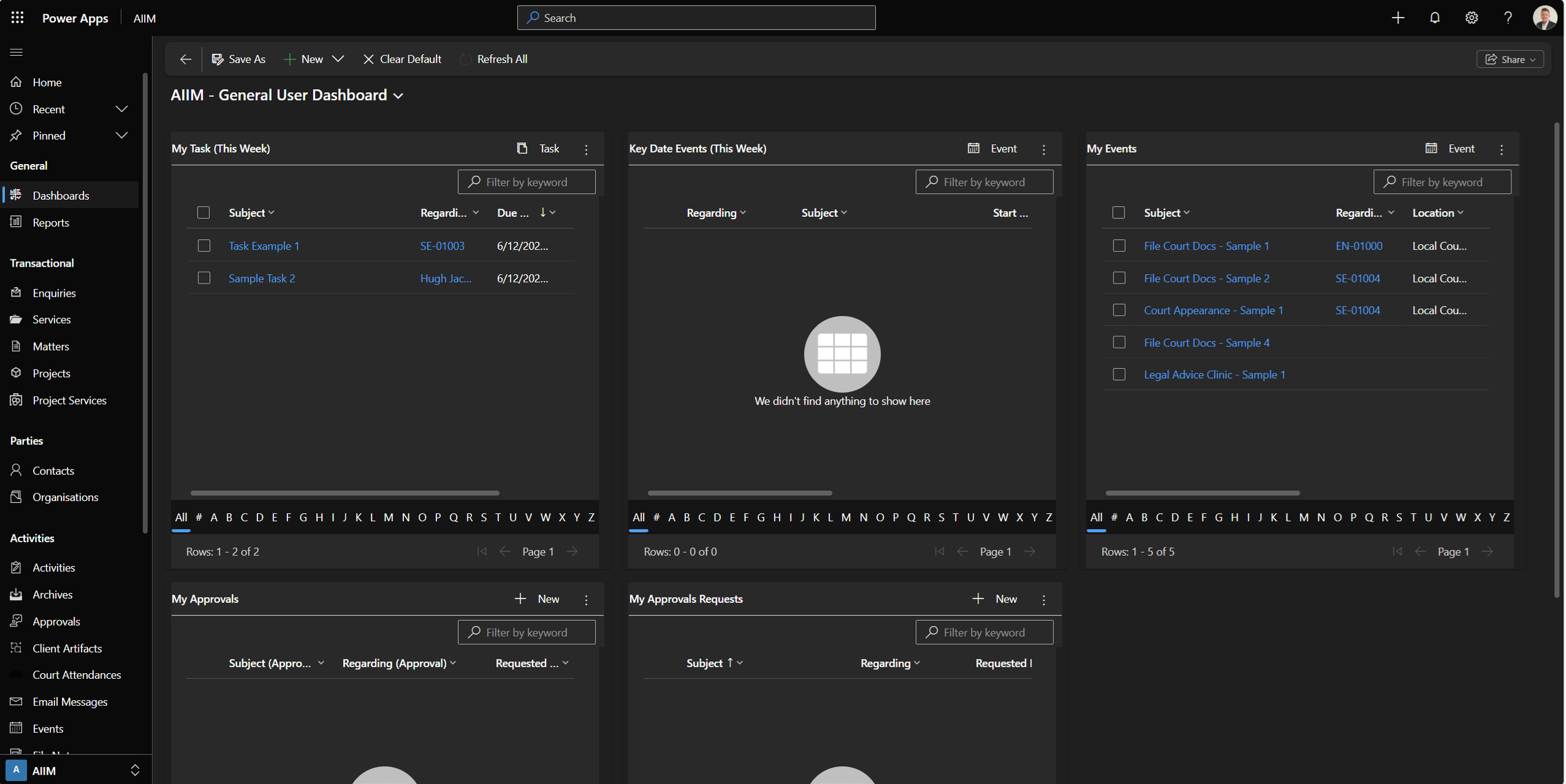Open the New button dropdown arrow
This screenshot has height=784, width=1566.
click(338, 59)
